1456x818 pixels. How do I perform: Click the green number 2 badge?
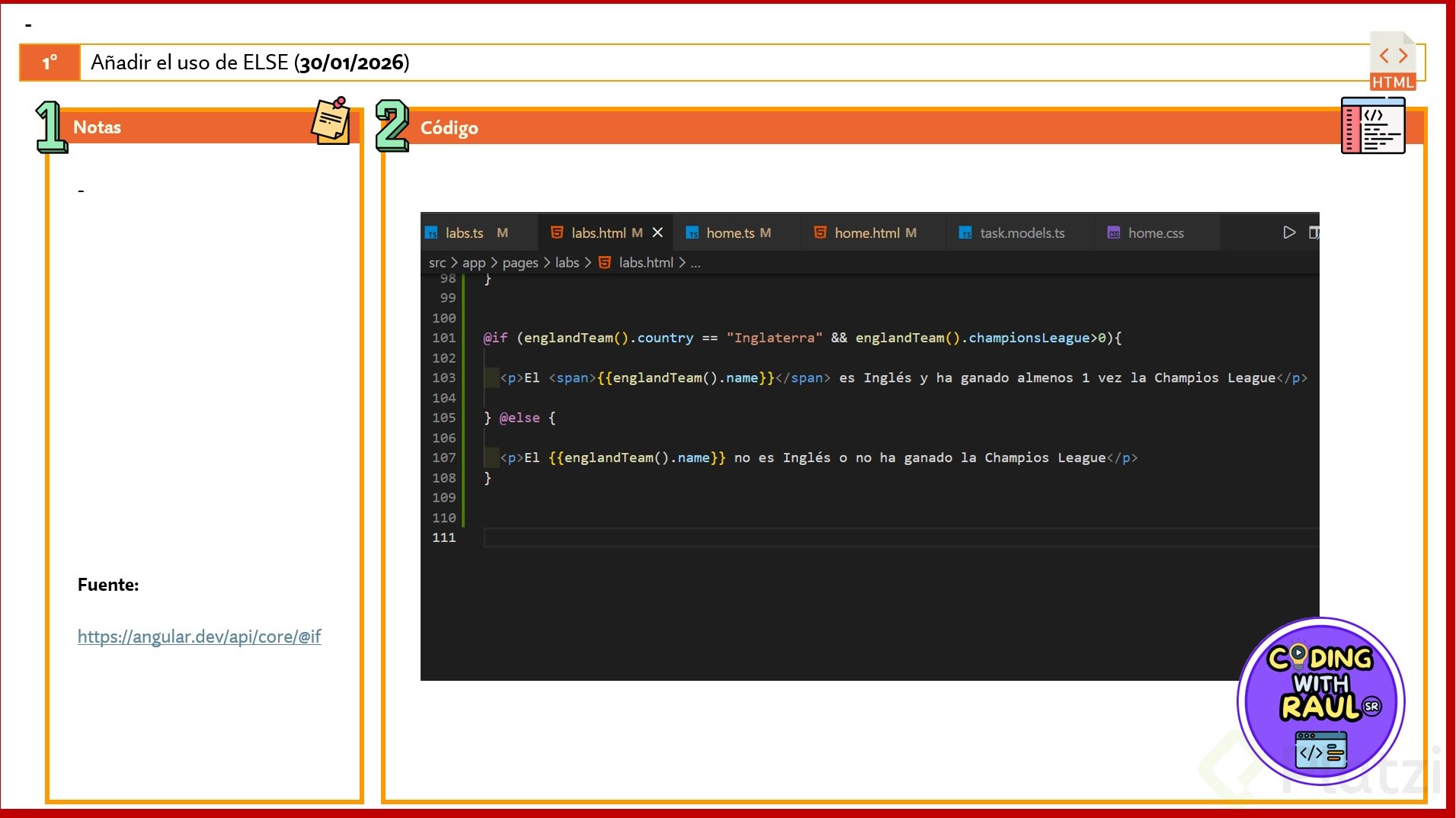coord(392,126)
